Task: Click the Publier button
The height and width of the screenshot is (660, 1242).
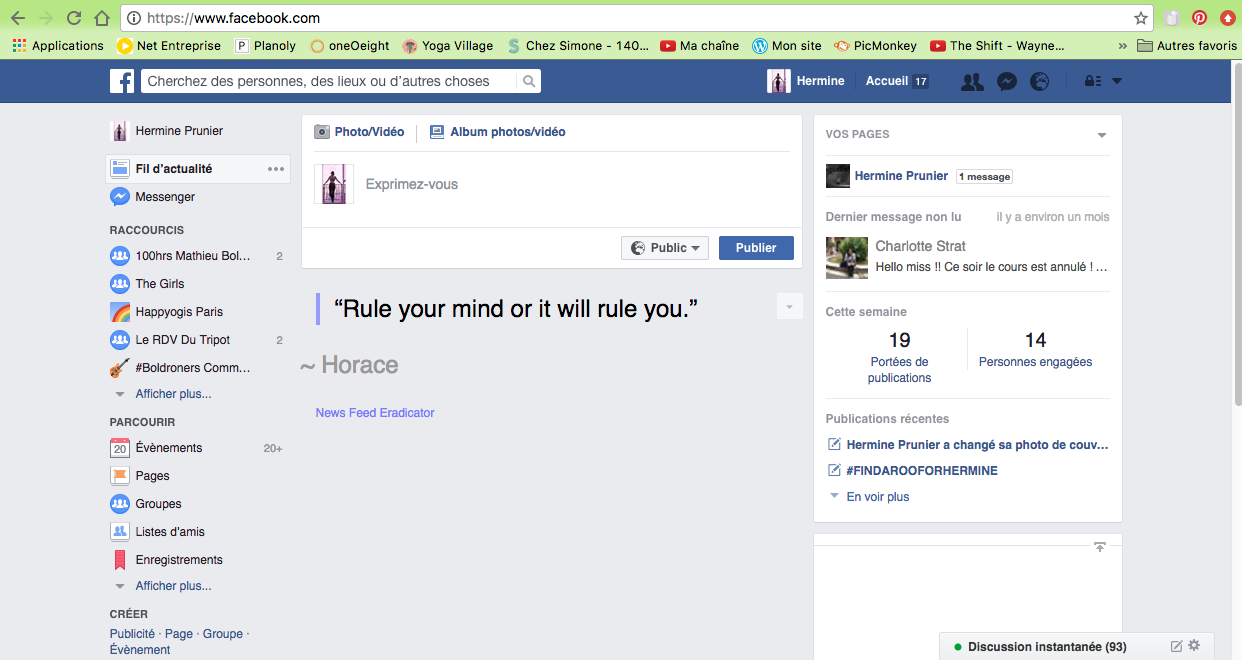Action: coord(756,248)
